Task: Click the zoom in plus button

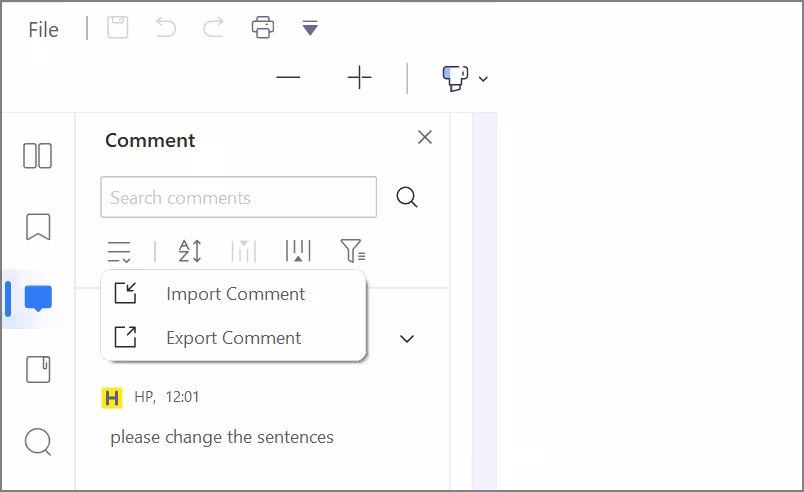Action: (x=359, y=78)
